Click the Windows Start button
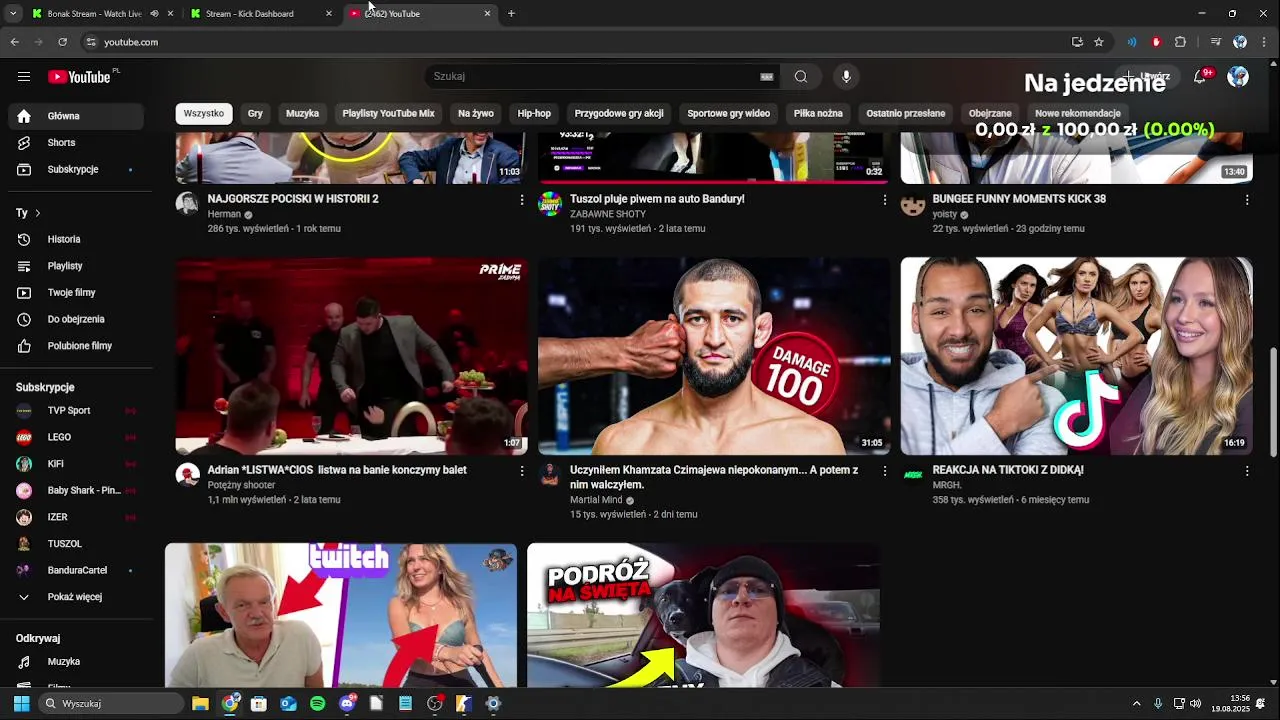The width and height of the screenshot is (1280, 720). click(x=21, y=704)
